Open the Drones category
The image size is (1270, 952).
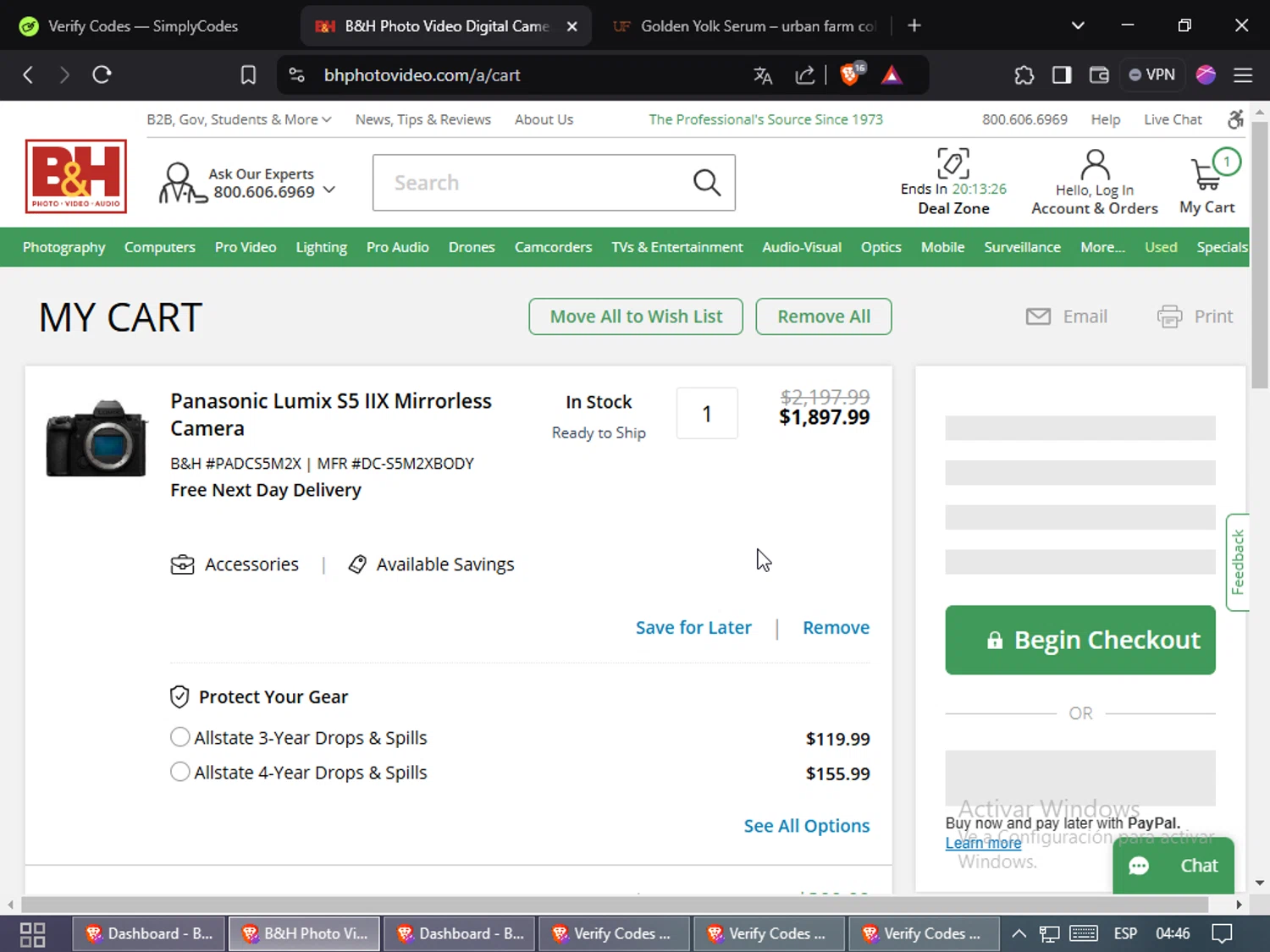[472, 247]
